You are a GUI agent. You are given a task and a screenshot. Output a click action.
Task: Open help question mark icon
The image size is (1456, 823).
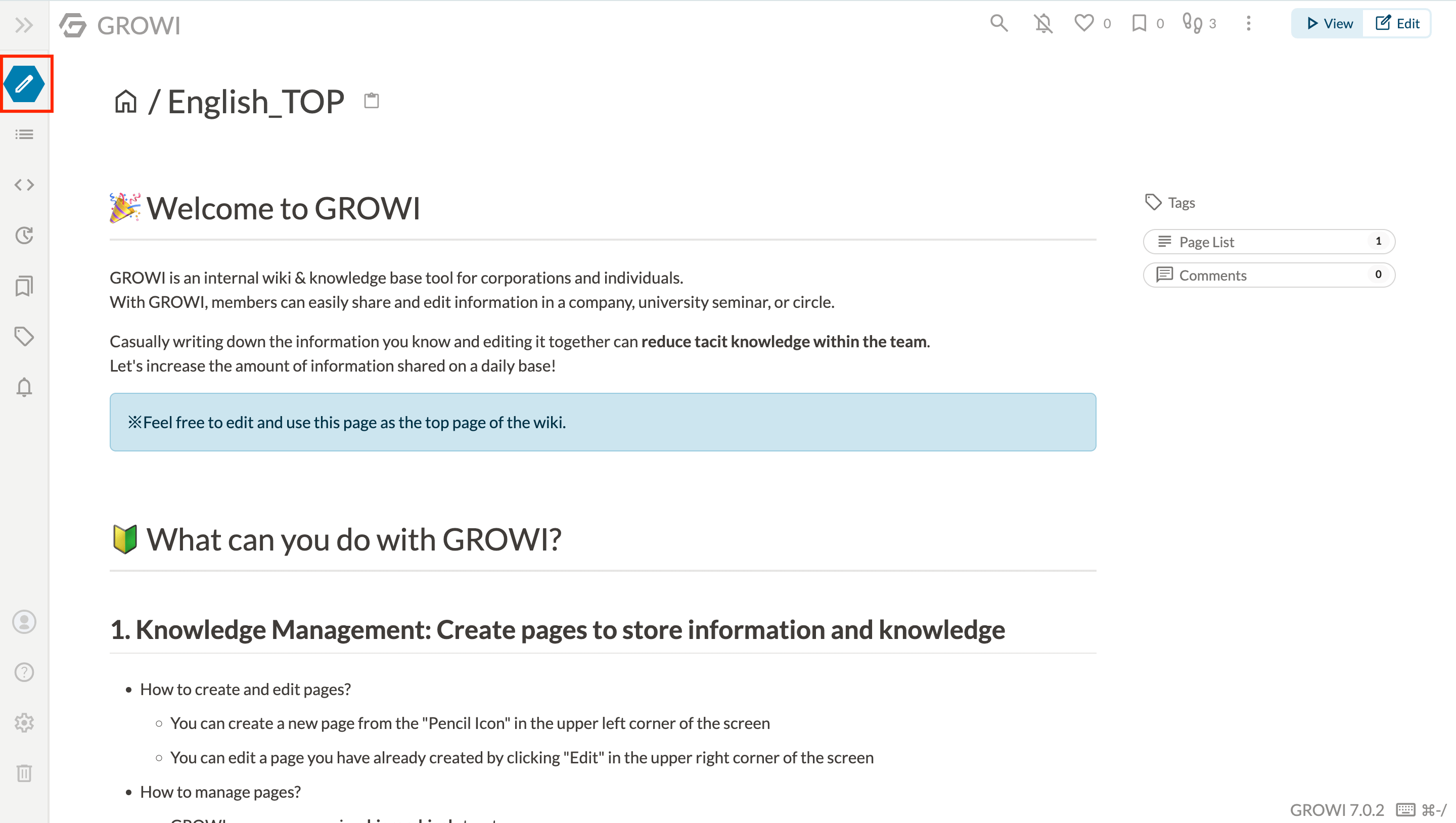(24, 672)
